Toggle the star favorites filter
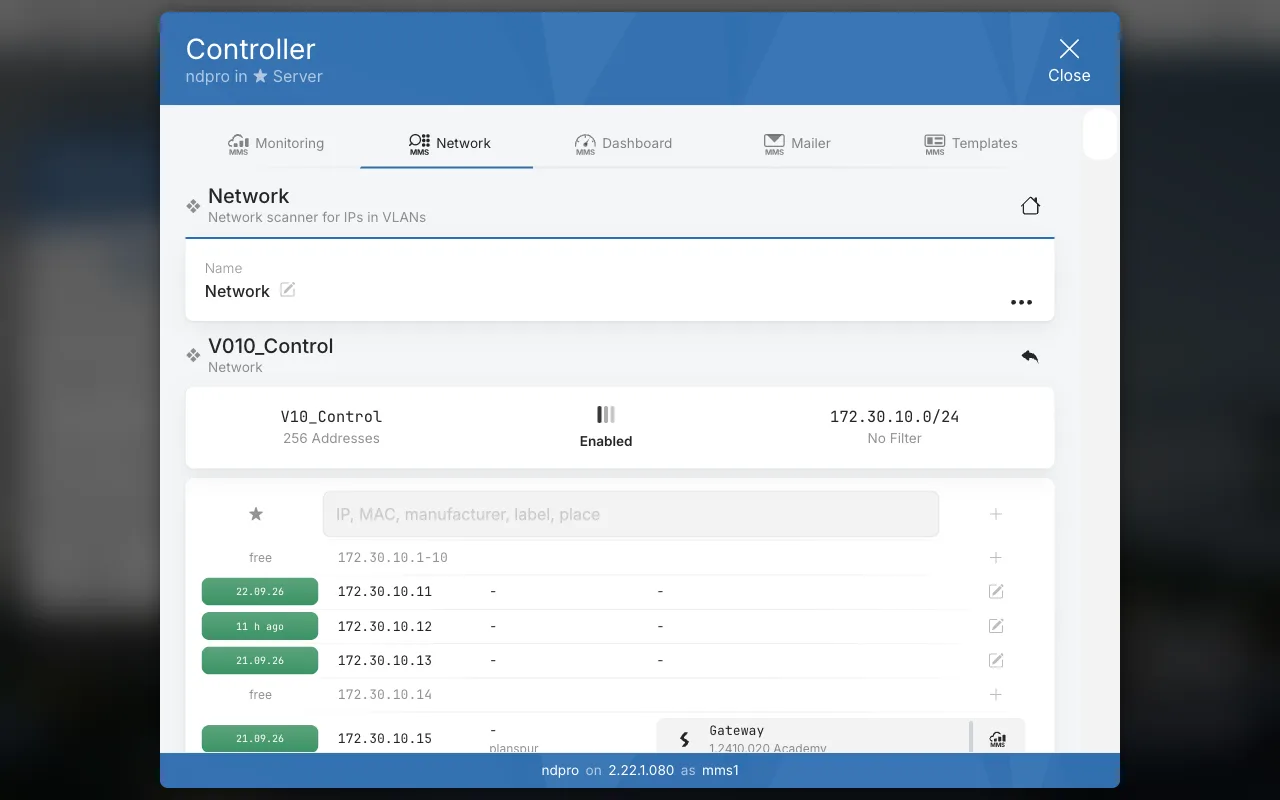This screenshot has width=1280, height=800. [256, 514]
